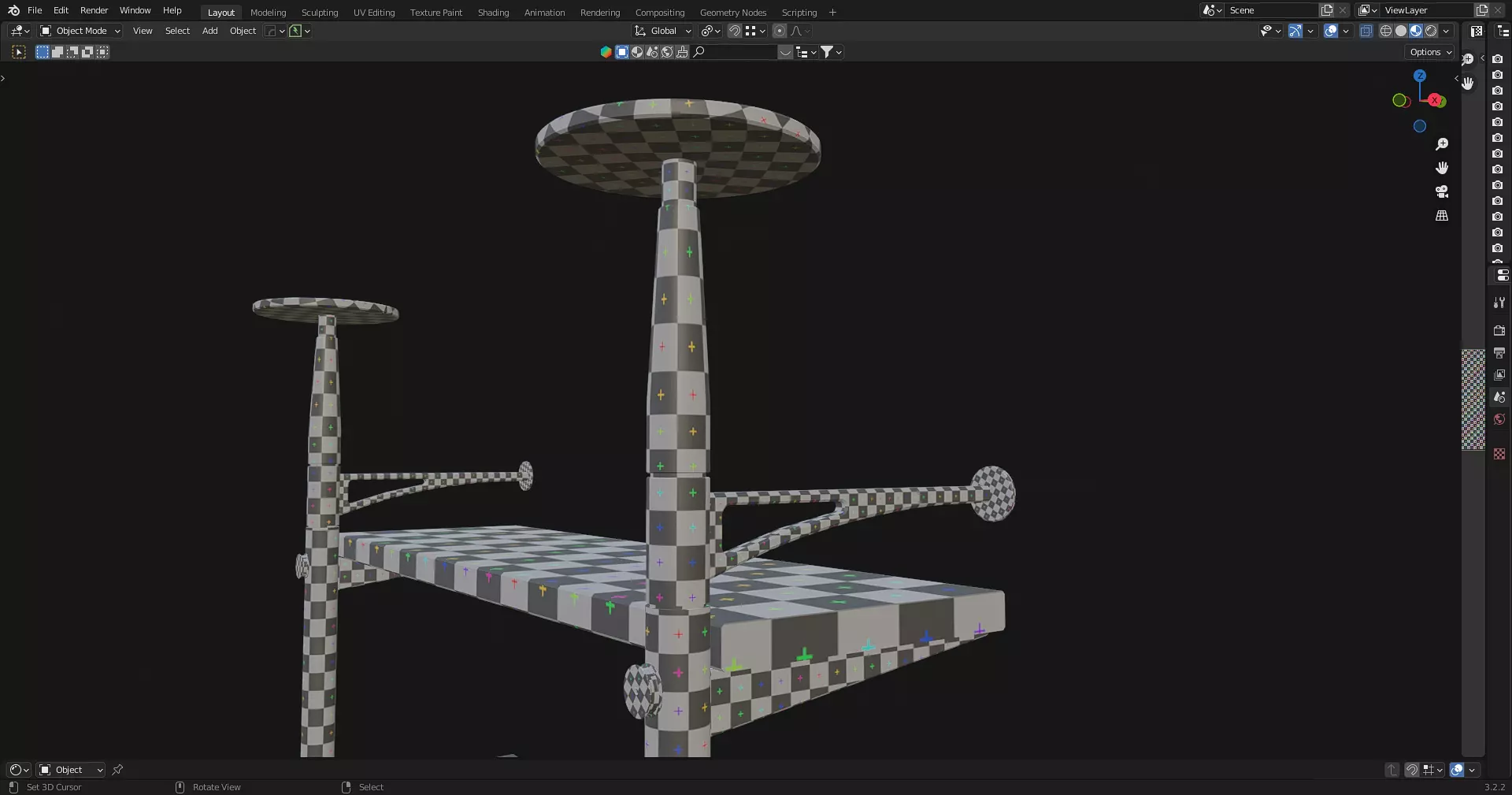Open the View menu in viewport header

(143, 31)
